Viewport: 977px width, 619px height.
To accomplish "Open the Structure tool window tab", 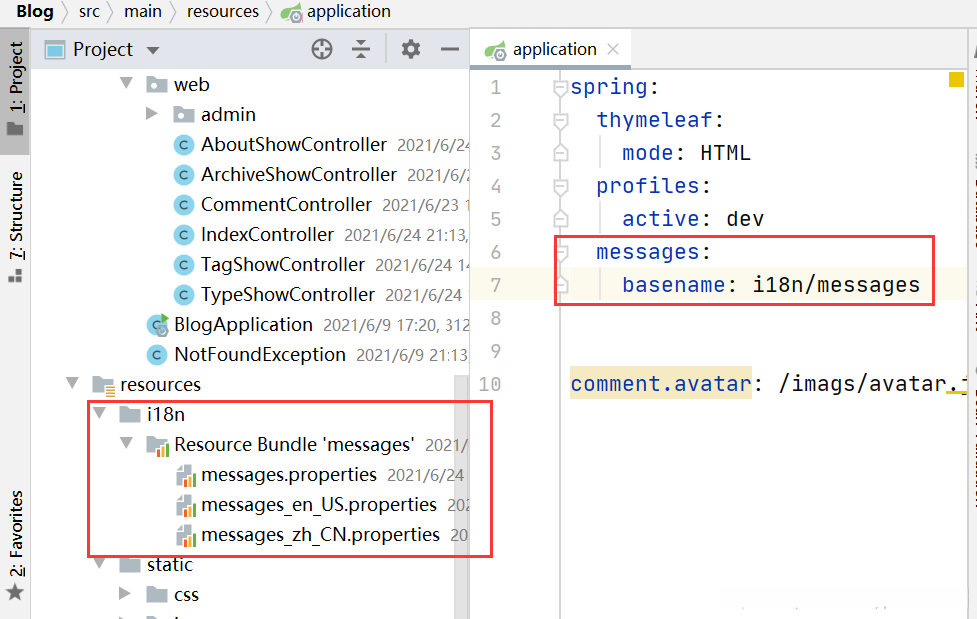I will click(15, 229).
